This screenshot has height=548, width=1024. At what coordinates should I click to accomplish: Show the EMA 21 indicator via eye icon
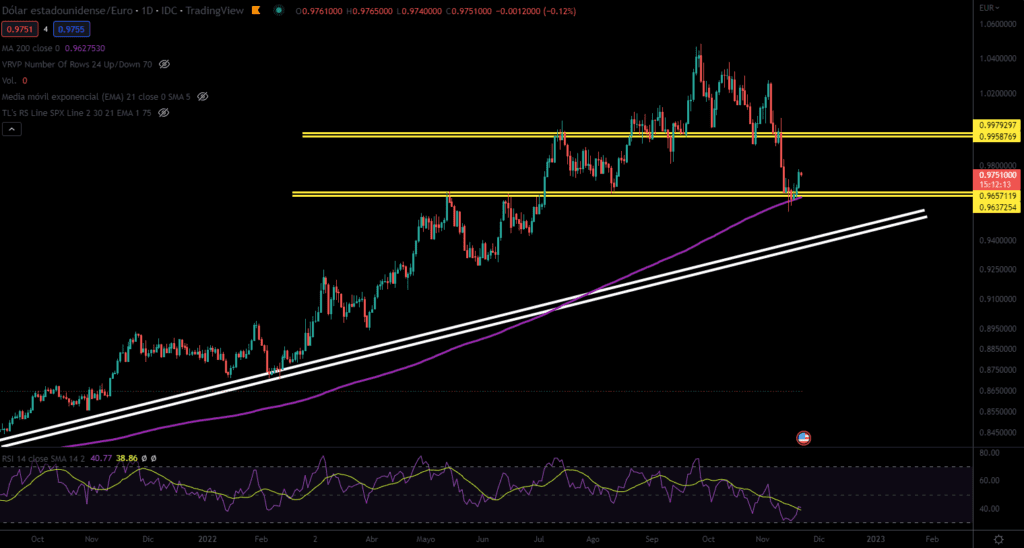pos(202,97)
